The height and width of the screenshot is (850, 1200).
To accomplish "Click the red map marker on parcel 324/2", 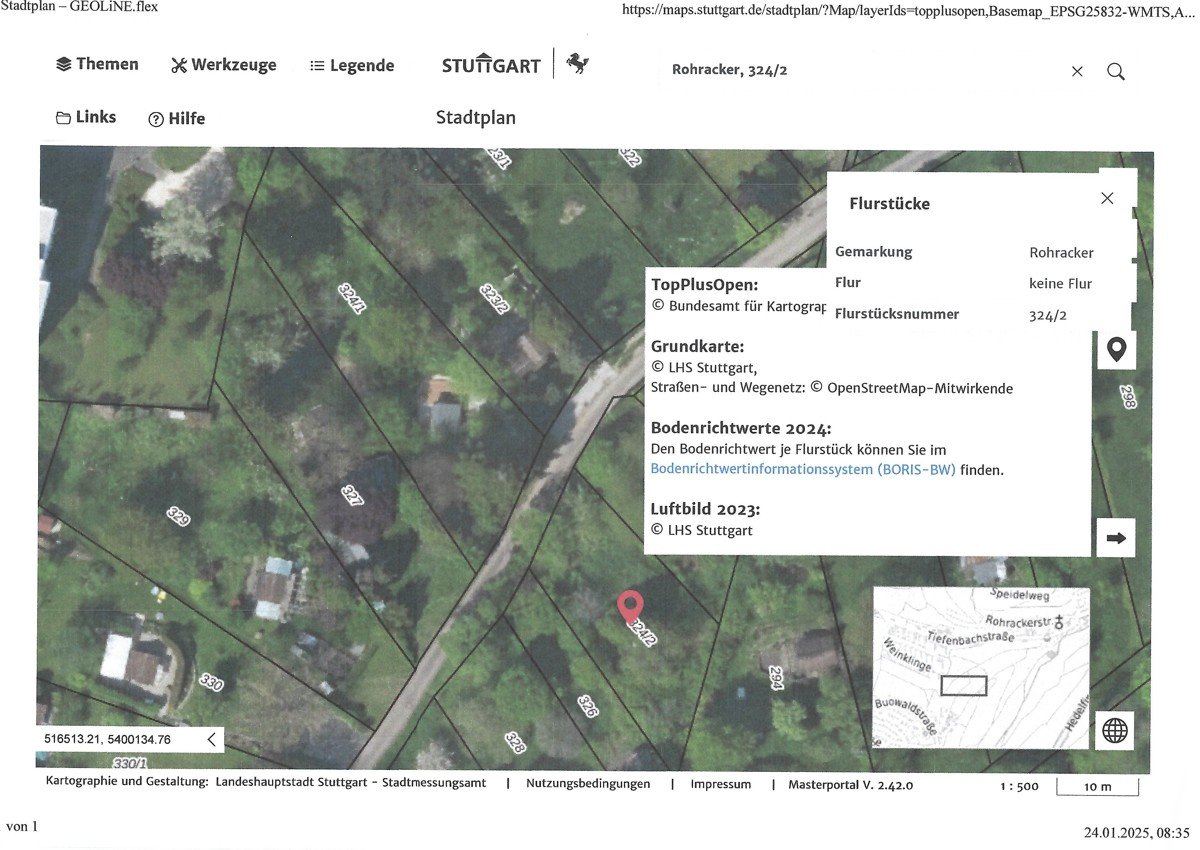I will coord(630,607).
